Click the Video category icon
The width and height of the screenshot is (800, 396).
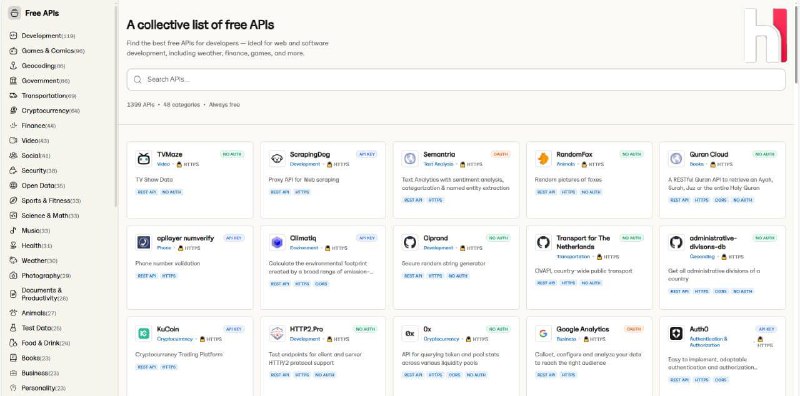(13, 140)
